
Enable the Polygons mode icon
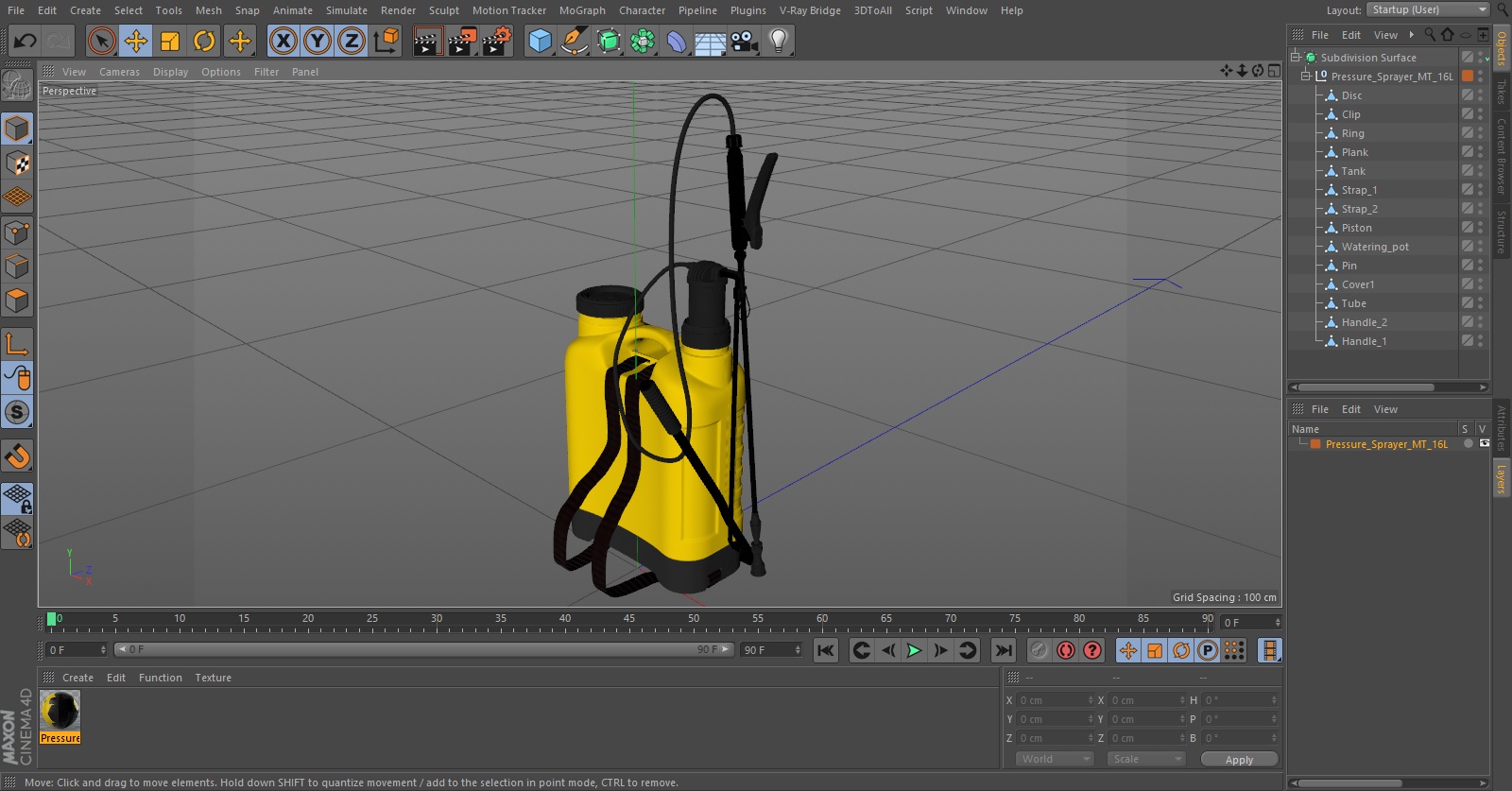click(x=17, y=301)
